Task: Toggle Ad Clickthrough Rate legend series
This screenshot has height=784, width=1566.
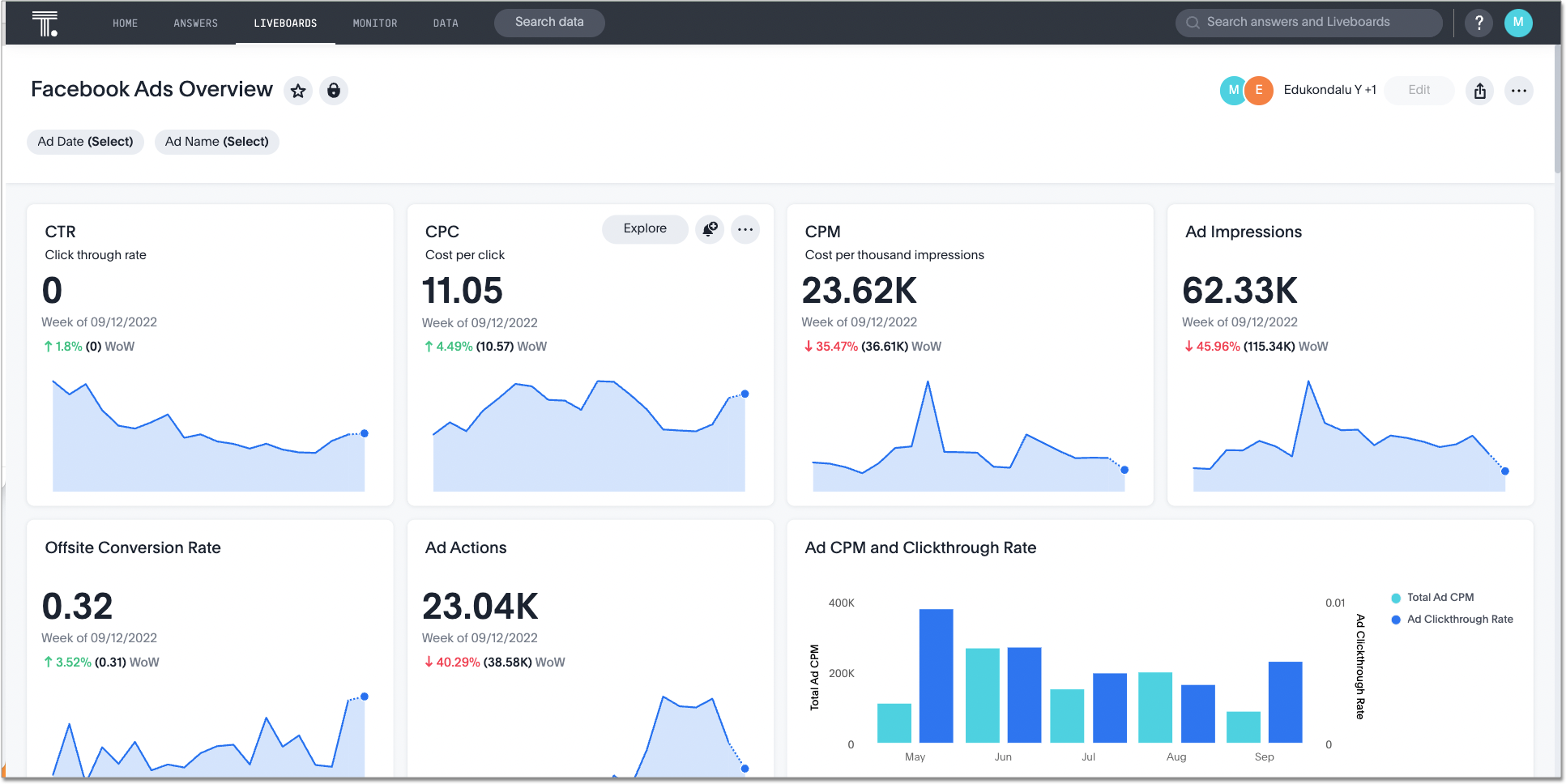Action: tap(1459, 620)
